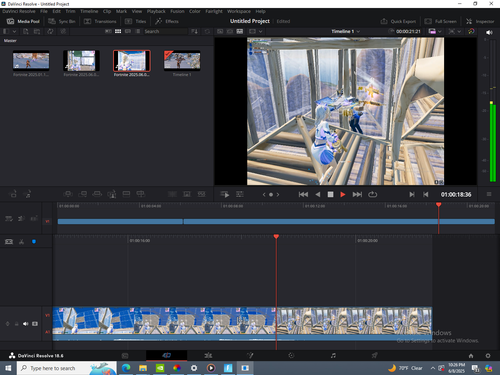The height and width of the screenshot is (375, 500).
Task: Mute the V1 track speaker icon
Action: tap(26, 324)
